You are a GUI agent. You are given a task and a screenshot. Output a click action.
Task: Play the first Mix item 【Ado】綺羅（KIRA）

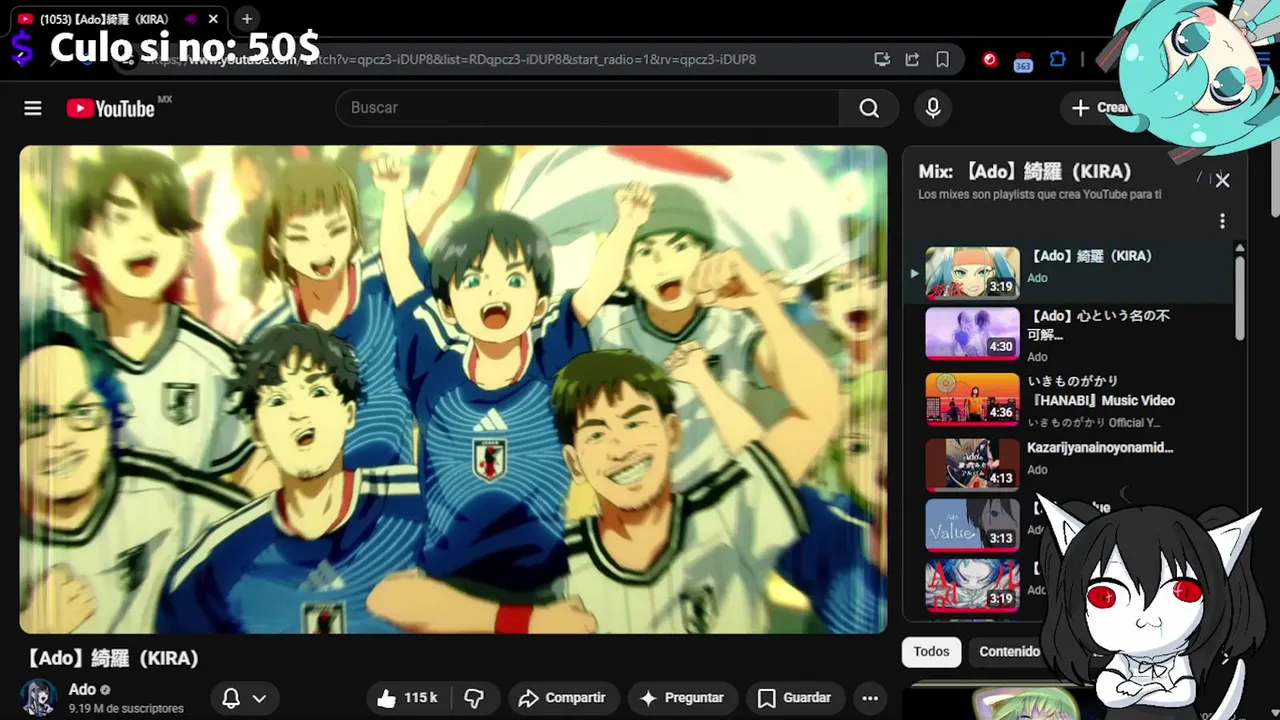click(1068, 273)
